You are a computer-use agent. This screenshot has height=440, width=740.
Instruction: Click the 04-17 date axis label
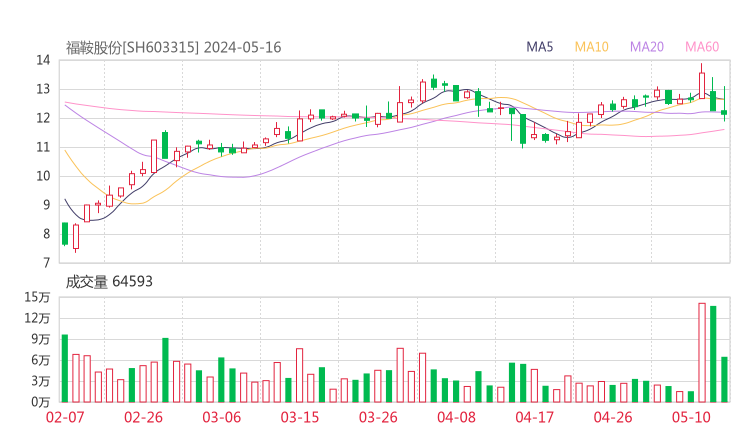coord(535,417)
